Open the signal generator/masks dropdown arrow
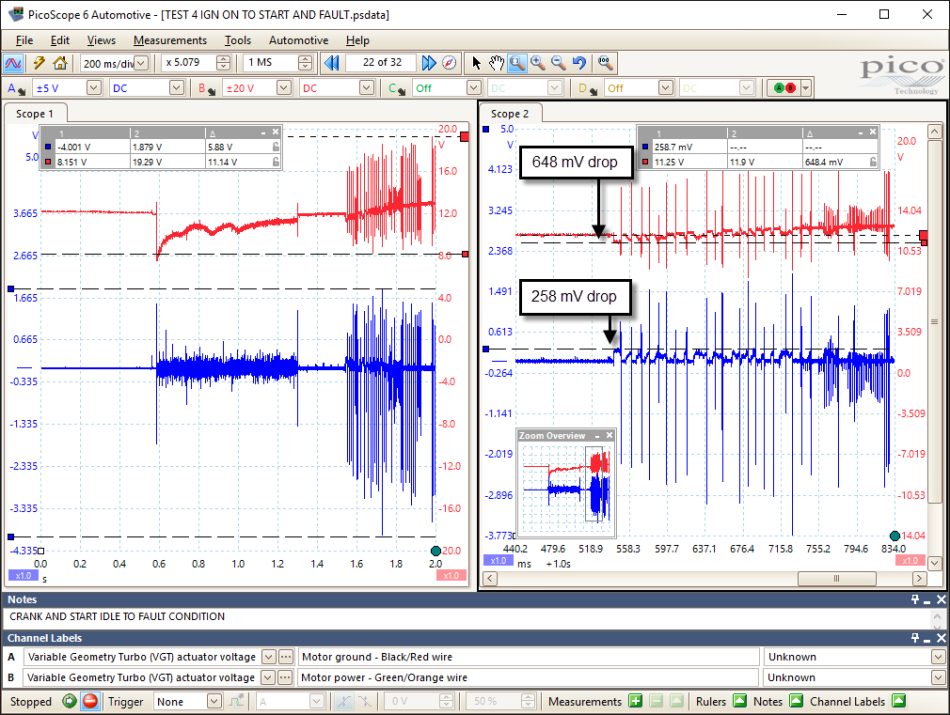Viewport: 950px width, 715px height. [x=806, y=88]
